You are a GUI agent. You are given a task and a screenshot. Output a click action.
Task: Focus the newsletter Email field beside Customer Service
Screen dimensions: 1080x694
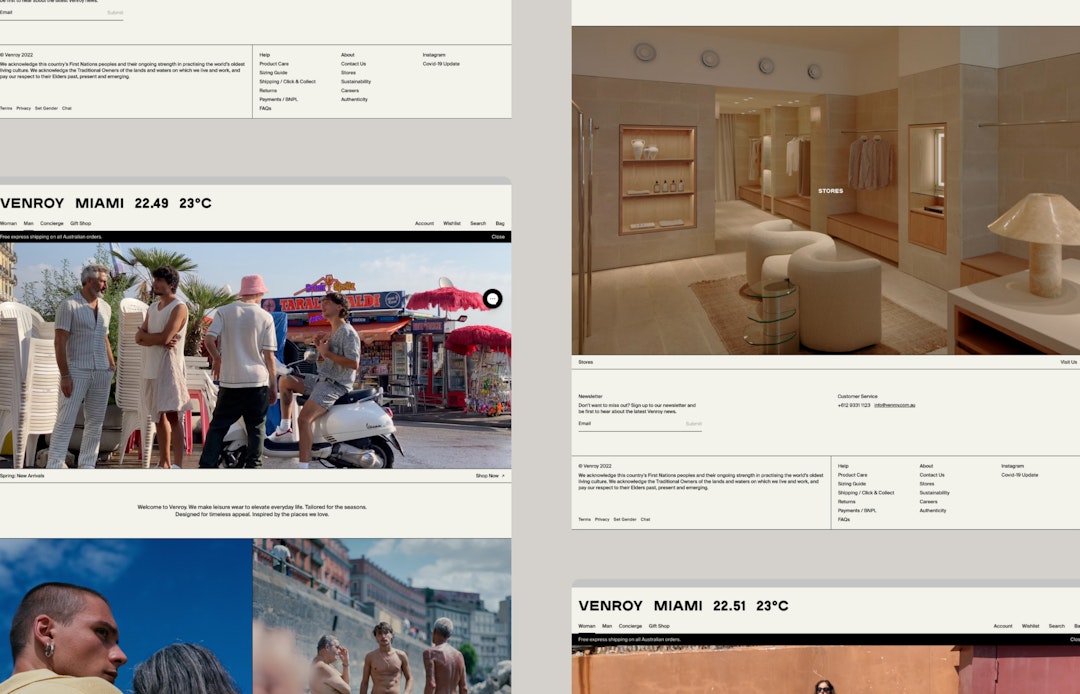[x=630, y=424]
